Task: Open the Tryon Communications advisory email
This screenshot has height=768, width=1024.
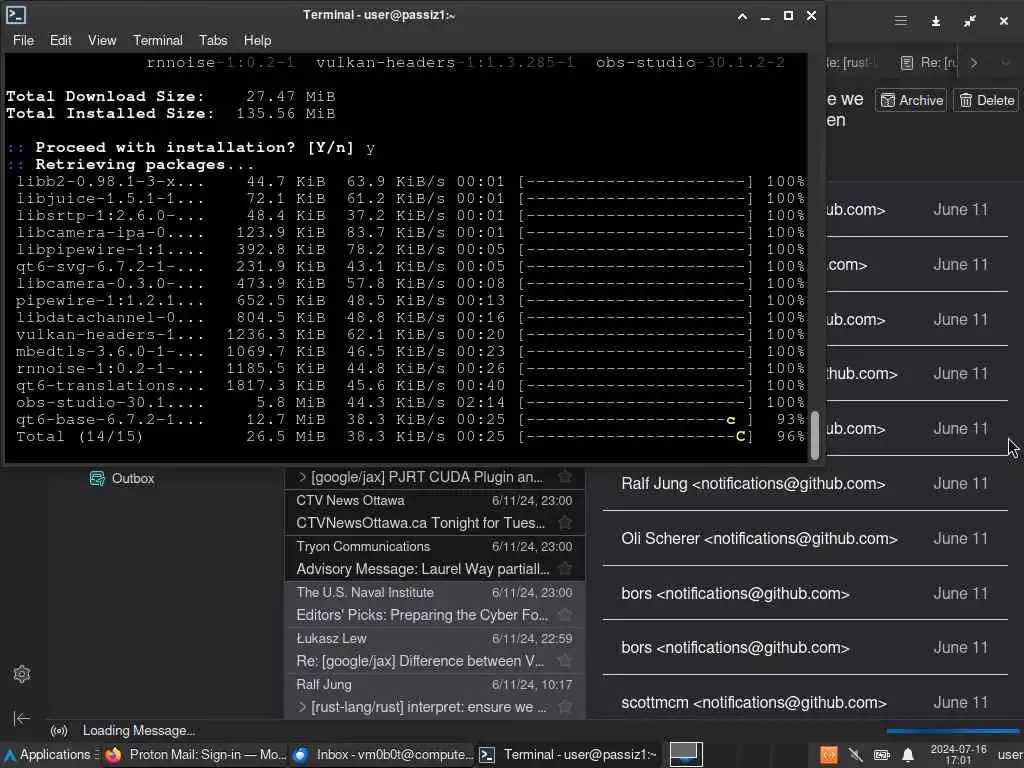Action: coord(435,558)
